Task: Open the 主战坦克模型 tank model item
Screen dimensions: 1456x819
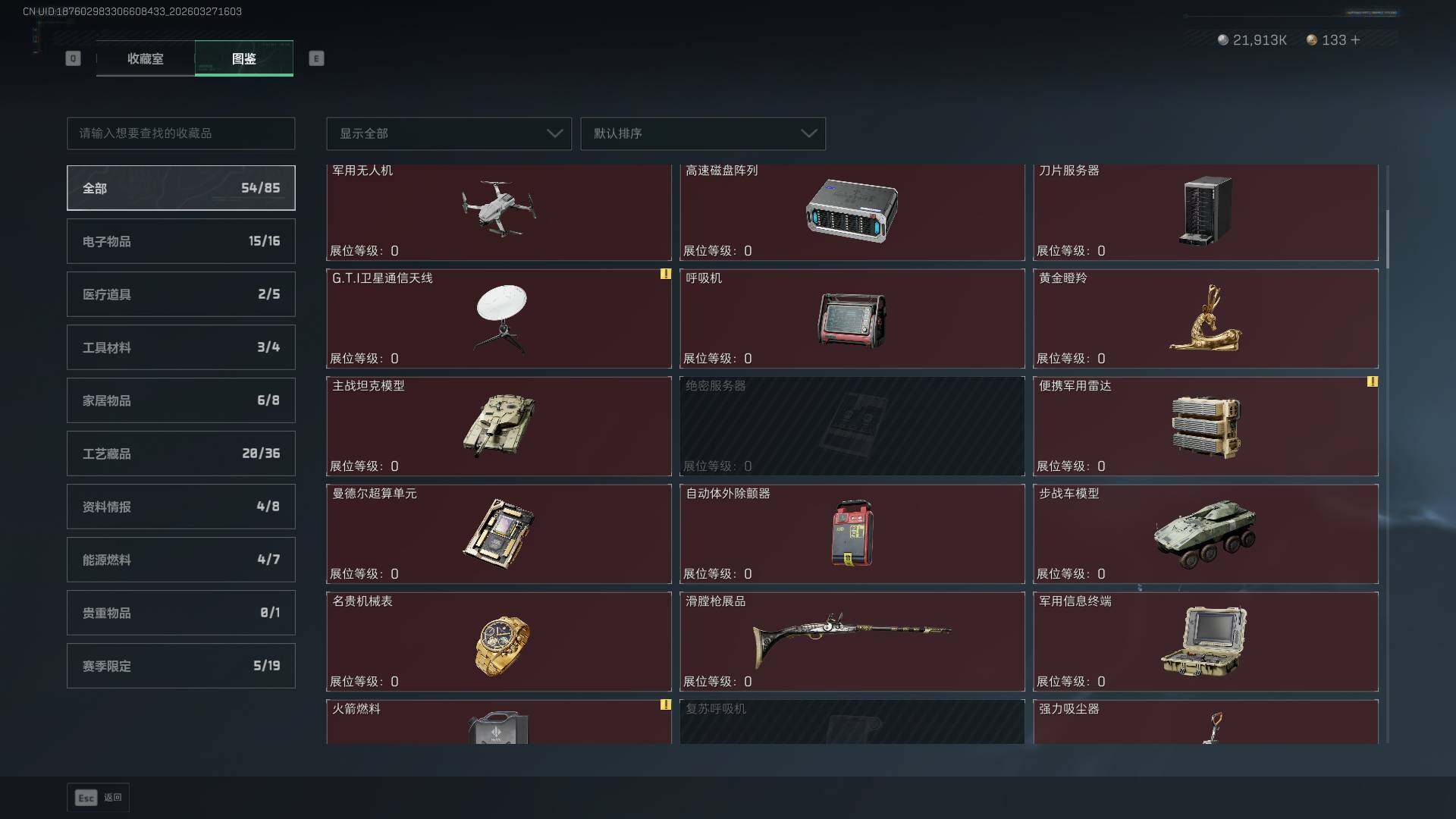Action: click(499, 426)
